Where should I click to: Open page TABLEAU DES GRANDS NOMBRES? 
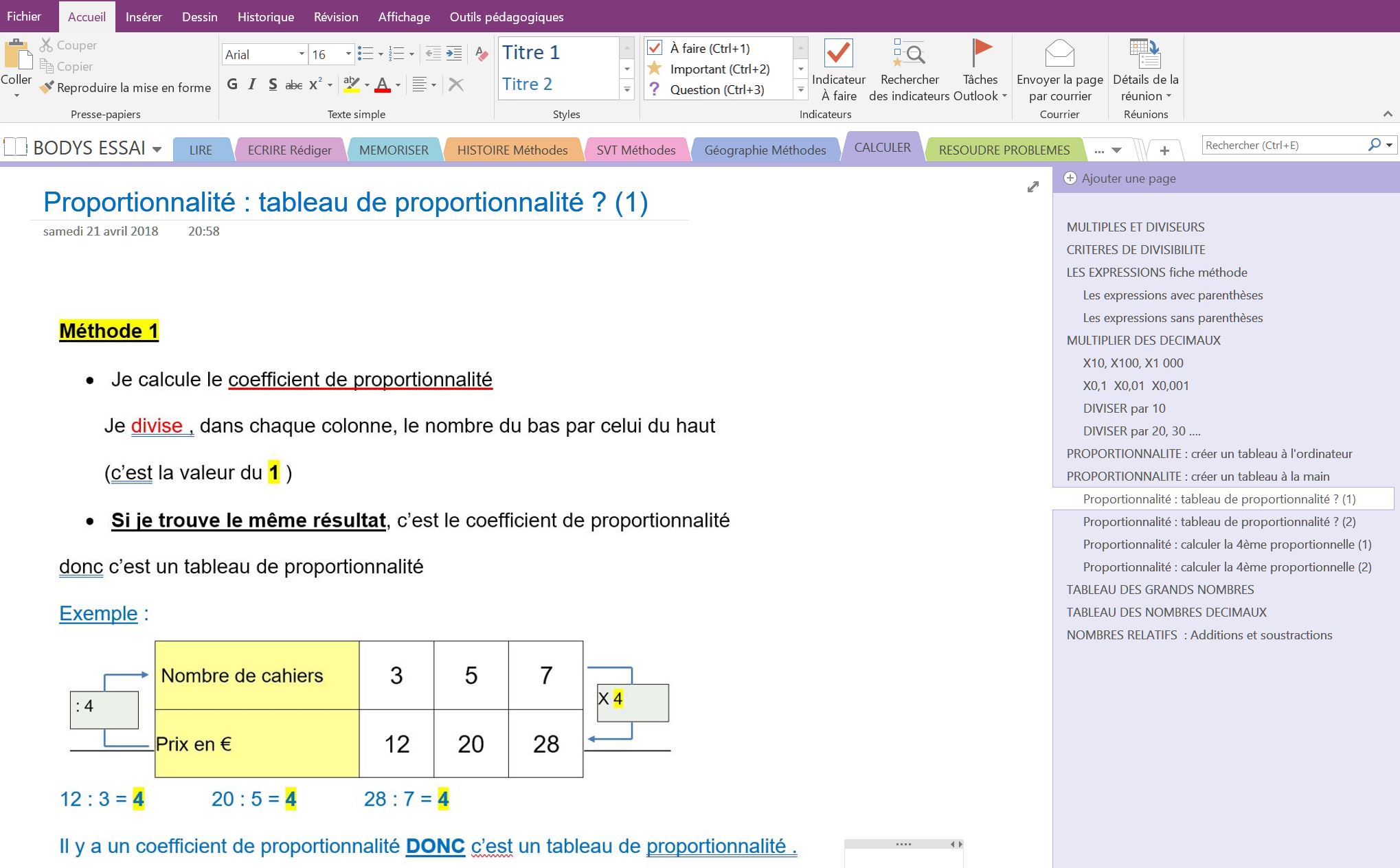[1160, 589]
